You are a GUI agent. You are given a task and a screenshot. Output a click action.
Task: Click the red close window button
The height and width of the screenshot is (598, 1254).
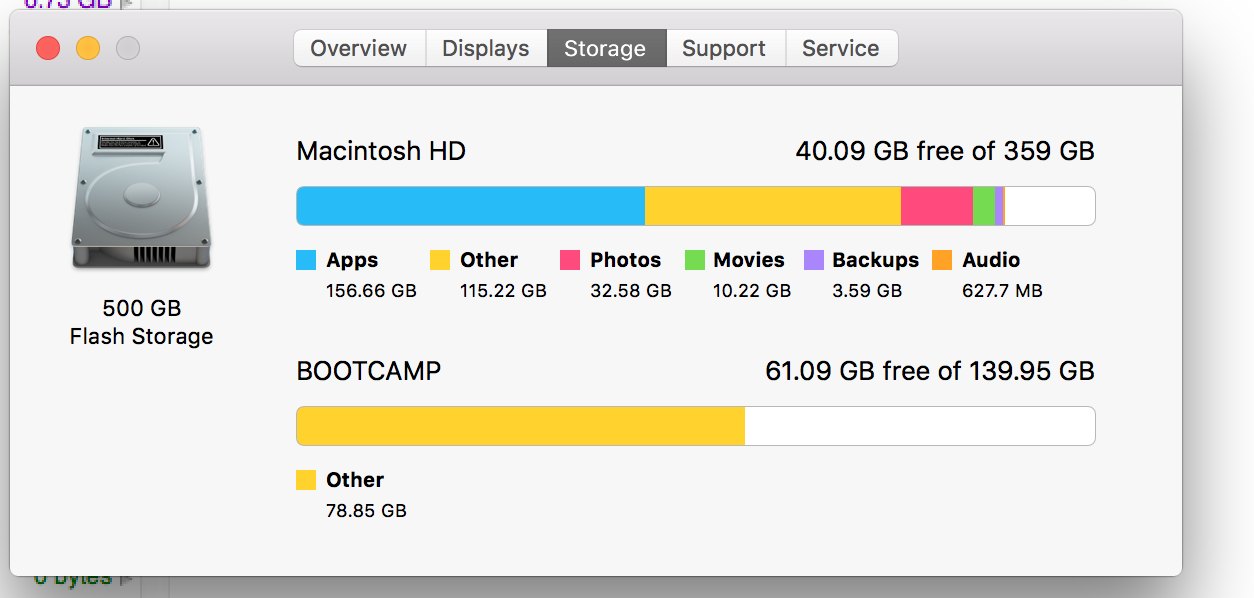(x=48, y=48)
